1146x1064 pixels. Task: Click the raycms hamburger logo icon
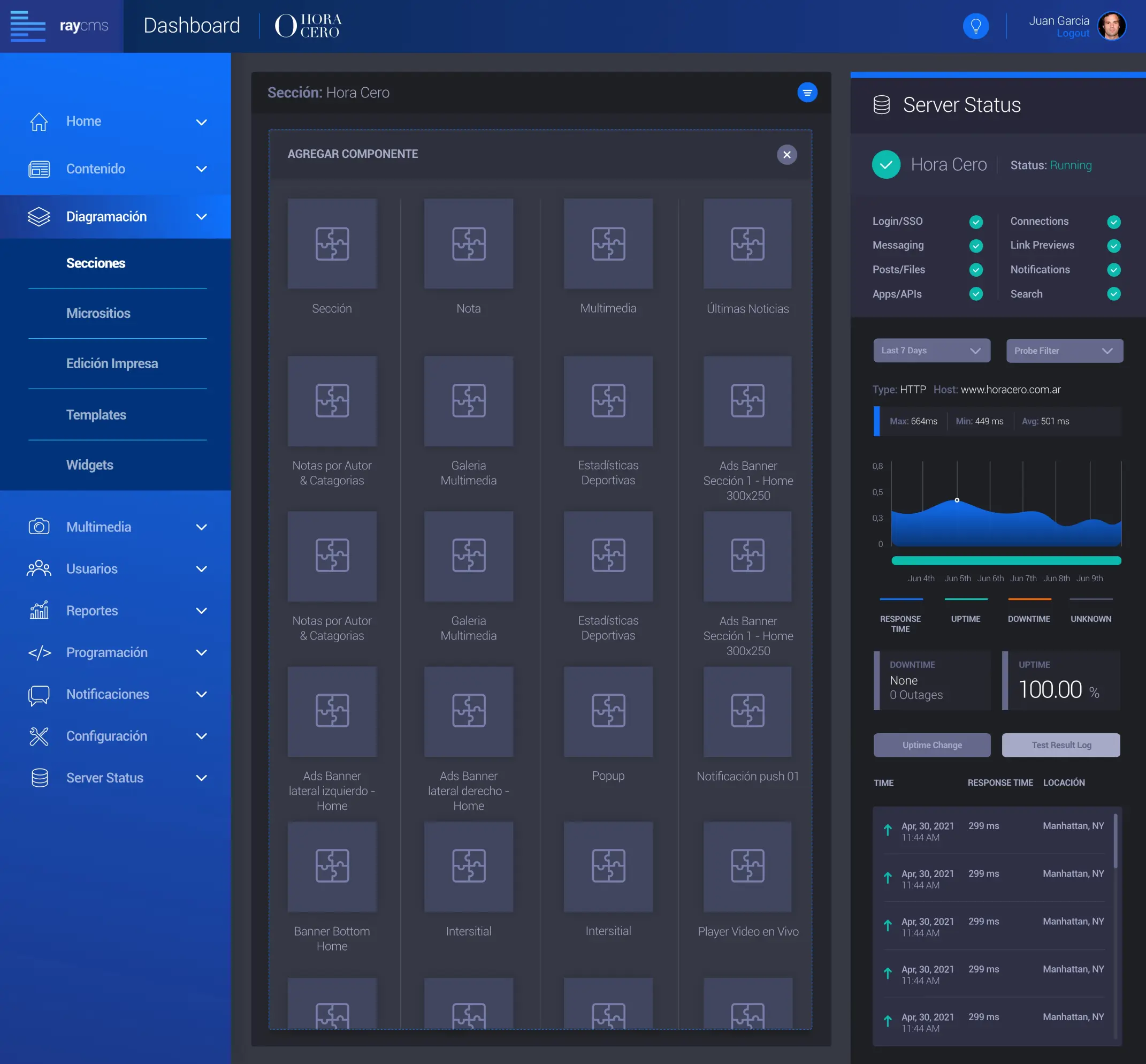tap(28, 26)
